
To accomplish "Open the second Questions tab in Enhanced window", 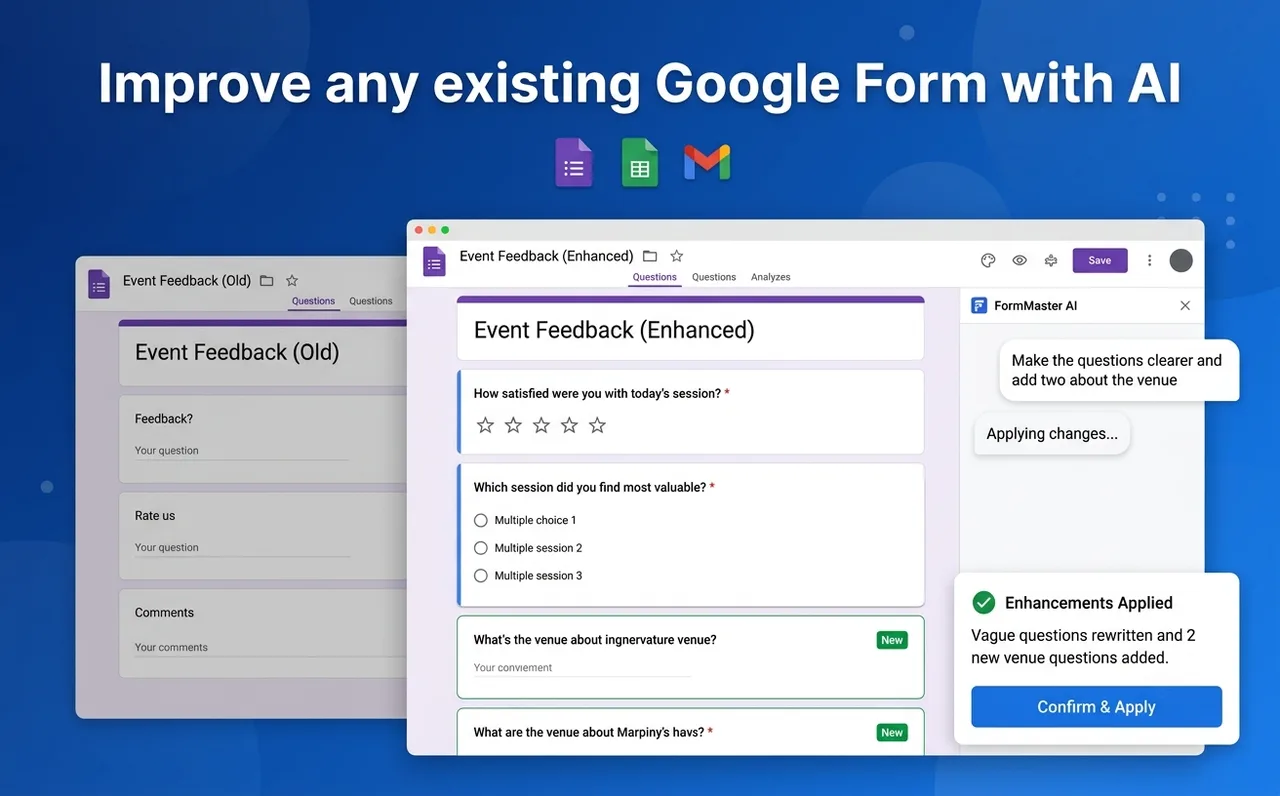I will click(x=714, y=277).
